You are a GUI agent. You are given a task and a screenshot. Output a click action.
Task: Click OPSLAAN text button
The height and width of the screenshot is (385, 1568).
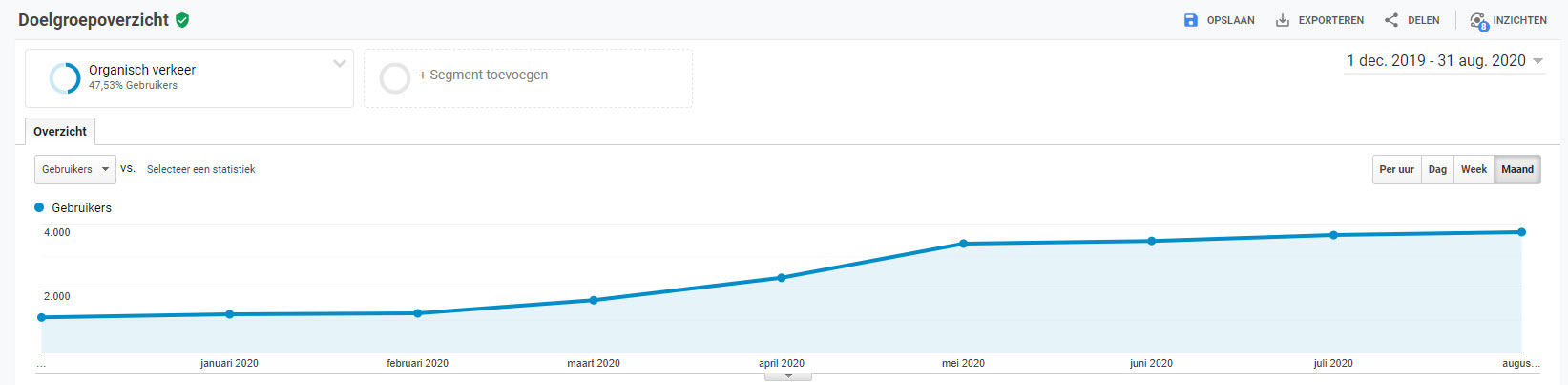(x=1231, y=20)
